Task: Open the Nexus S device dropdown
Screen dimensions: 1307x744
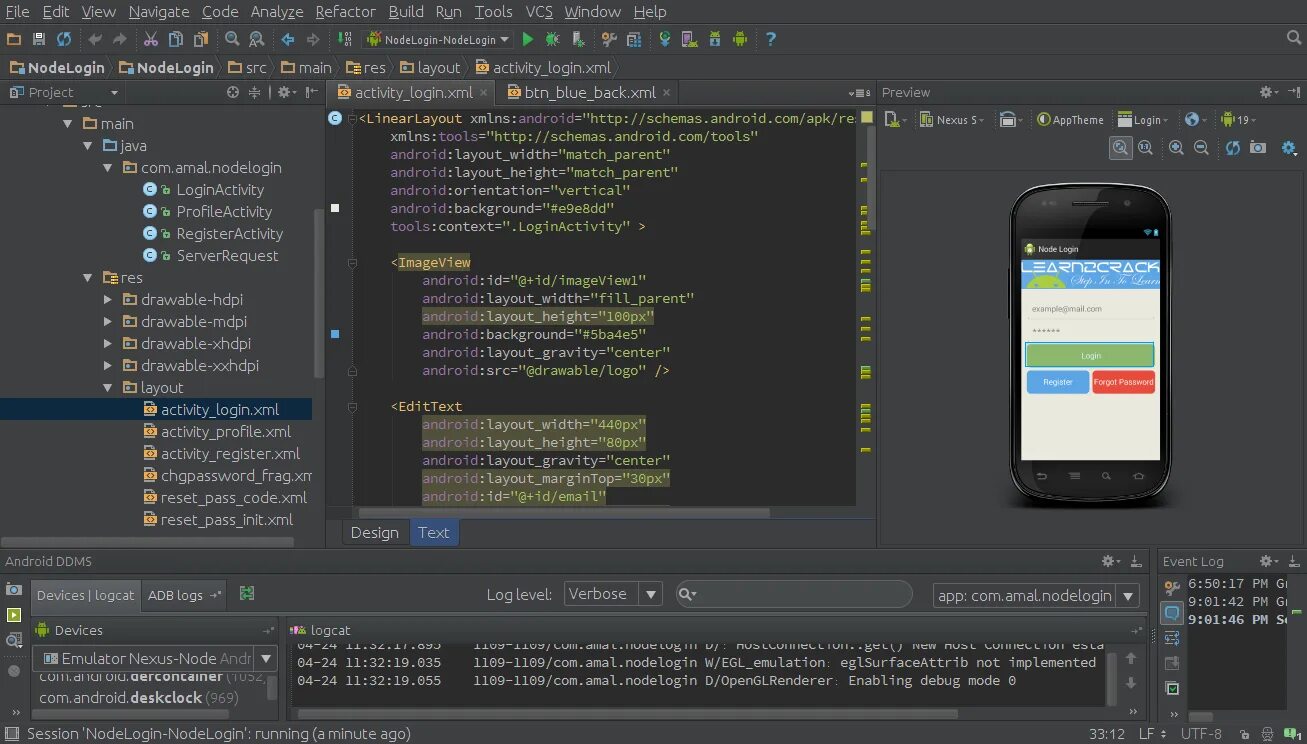Action: [x=952, y=120]
